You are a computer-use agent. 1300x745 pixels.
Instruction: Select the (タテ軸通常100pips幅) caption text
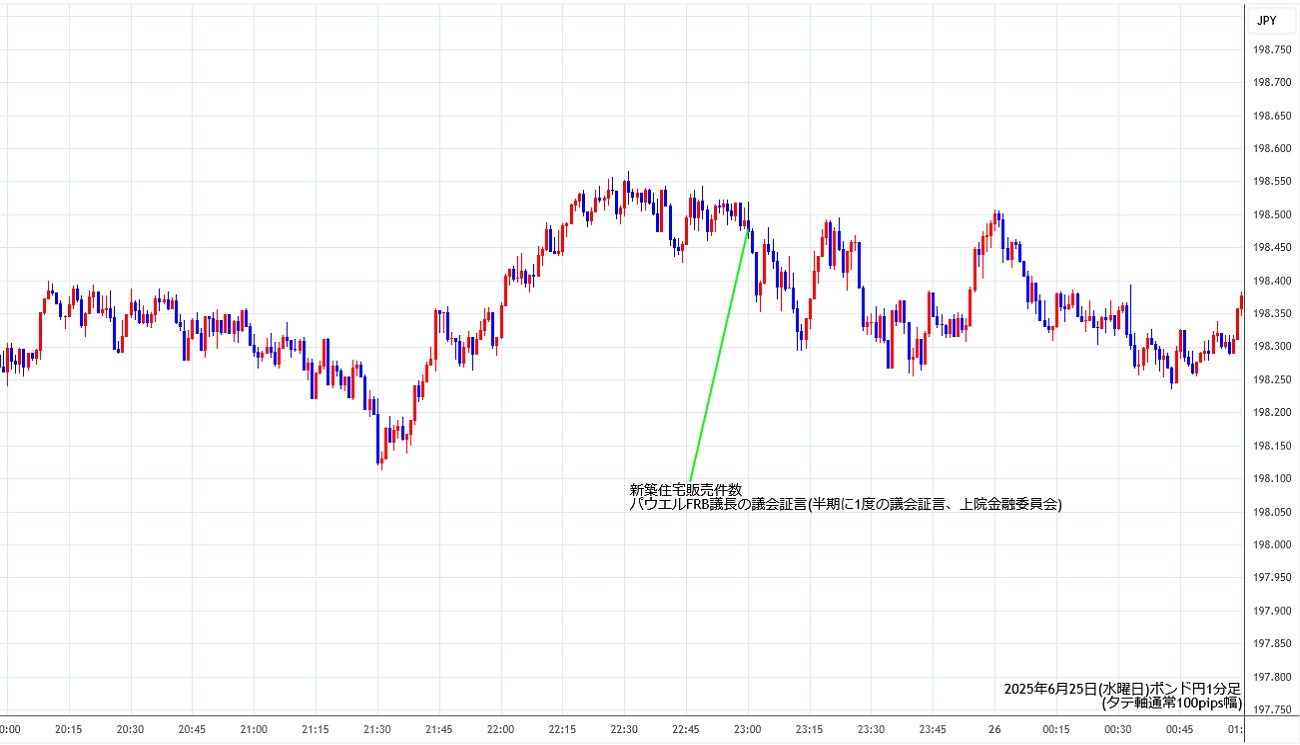click(x=1172, y=703)
